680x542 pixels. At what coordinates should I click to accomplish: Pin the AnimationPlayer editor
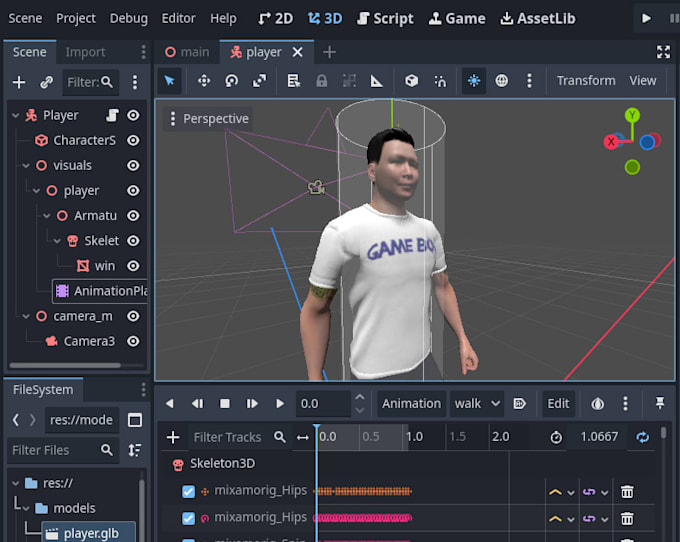660,403
